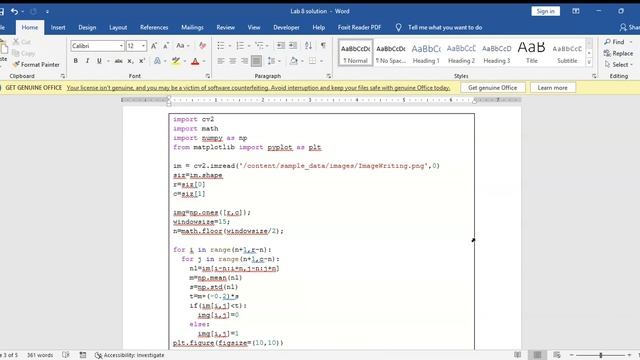Click the Decrease Indent icon

pos(280,46)
